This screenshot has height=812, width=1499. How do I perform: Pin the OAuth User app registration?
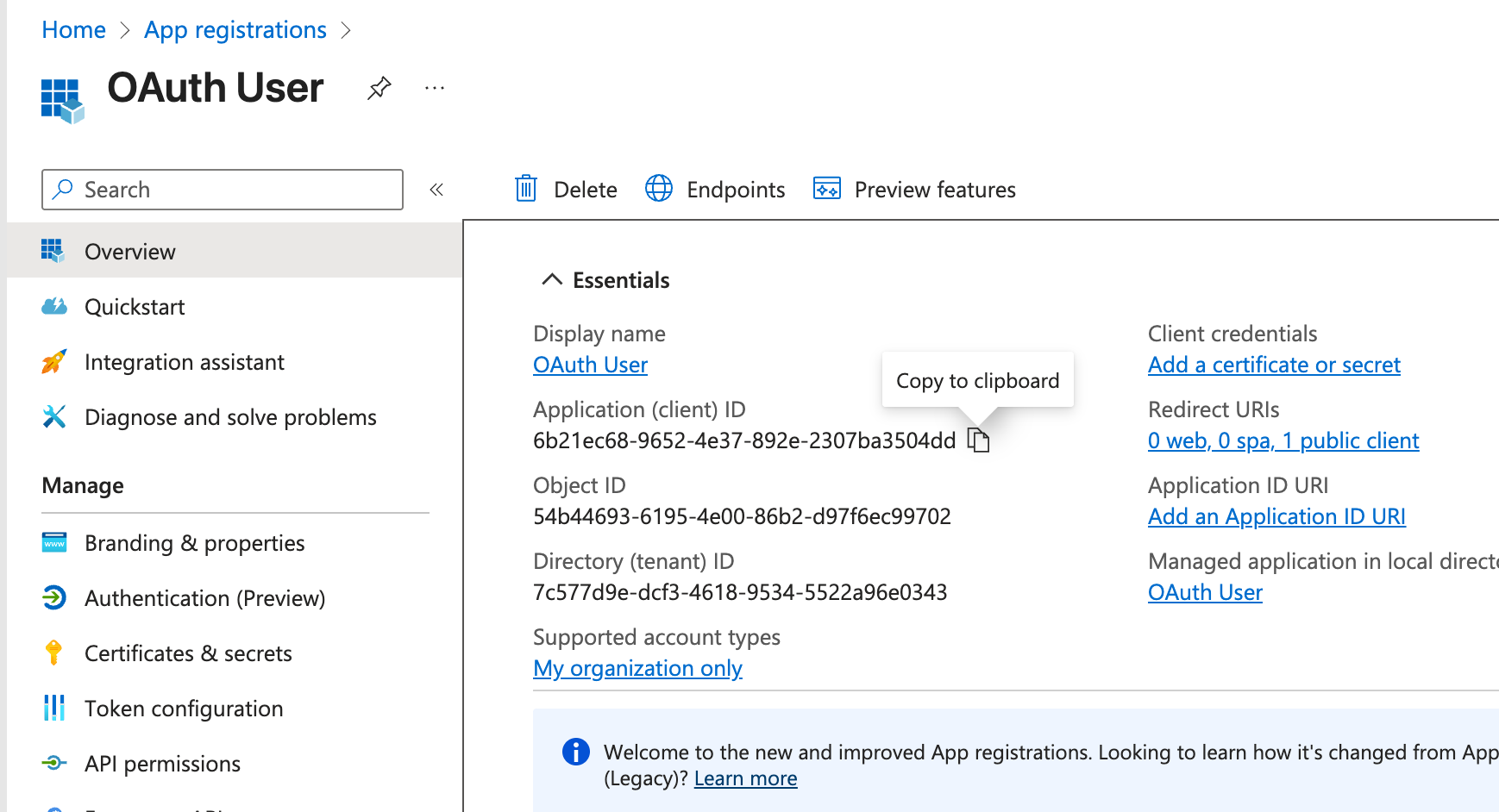379,88
